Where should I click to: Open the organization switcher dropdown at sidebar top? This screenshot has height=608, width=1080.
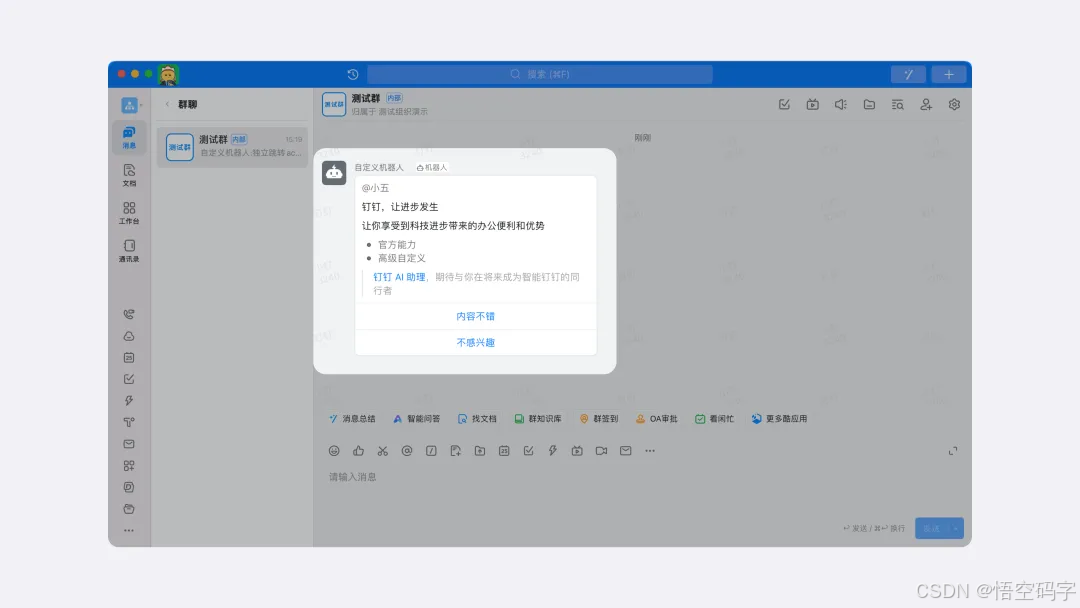click(131, 105)
